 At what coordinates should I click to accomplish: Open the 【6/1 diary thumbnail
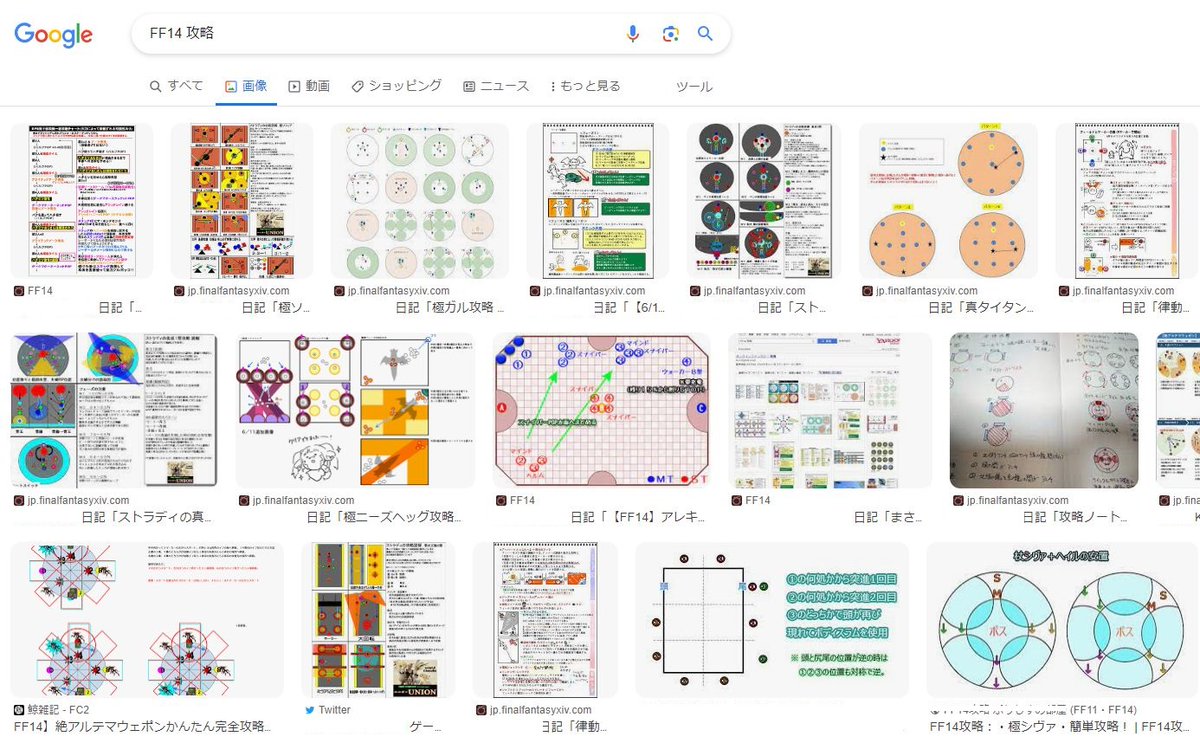click(598, 201)
